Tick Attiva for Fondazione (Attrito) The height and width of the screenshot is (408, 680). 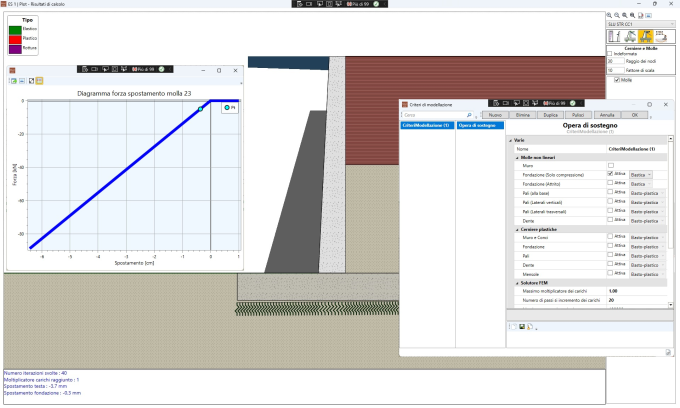[x=610, y=183]
